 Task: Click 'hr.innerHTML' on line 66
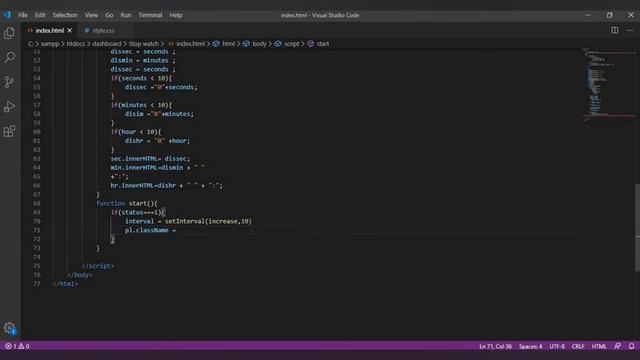[132, 185]
